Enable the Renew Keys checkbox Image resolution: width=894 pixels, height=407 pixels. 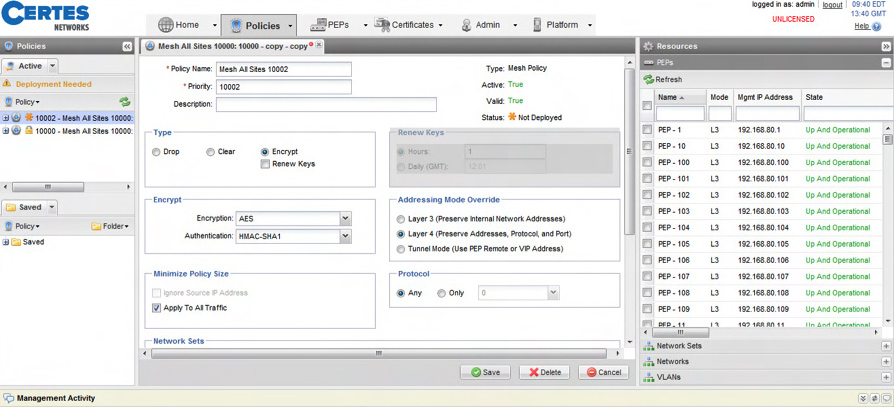(264, 164)
